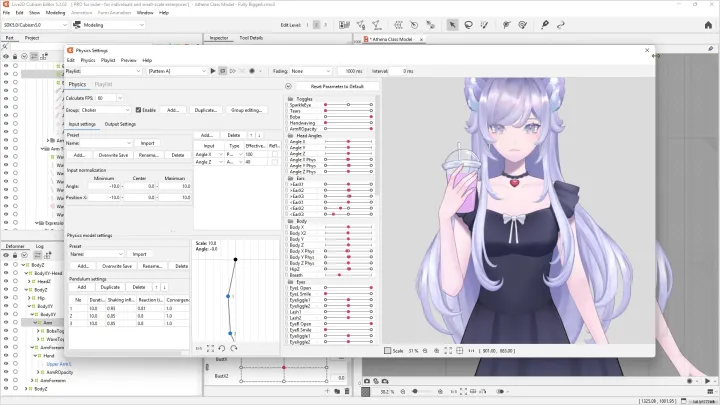720x405 pixels.
Task: Adjust the Breath parameter slider
Action: point(349,275)
